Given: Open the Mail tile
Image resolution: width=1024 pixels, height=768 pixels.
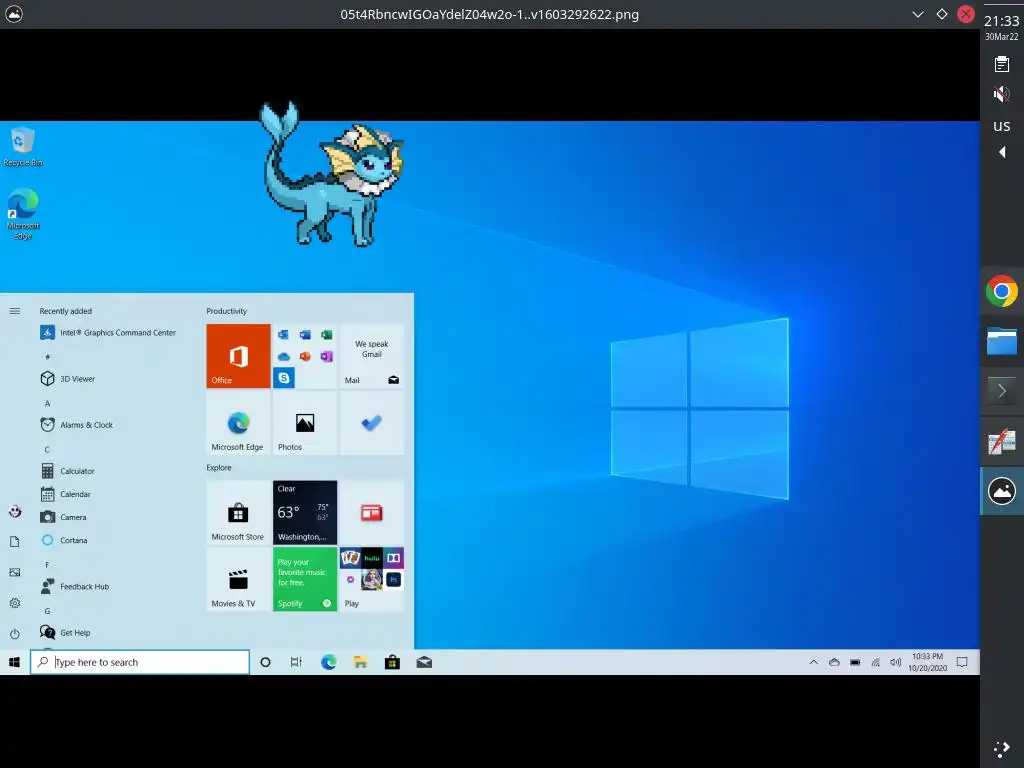Looking at the screenshot, I should (372, 356).
